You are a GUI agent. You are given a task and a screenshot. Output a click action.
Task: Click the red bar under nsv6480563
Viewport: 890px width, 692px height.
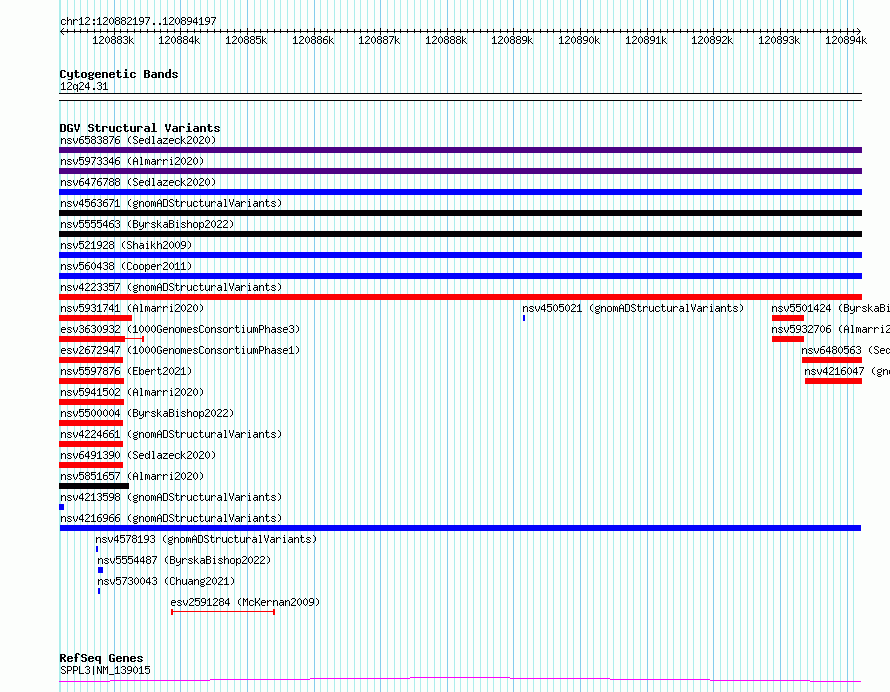pyautogui.click(x=832, y=360)
